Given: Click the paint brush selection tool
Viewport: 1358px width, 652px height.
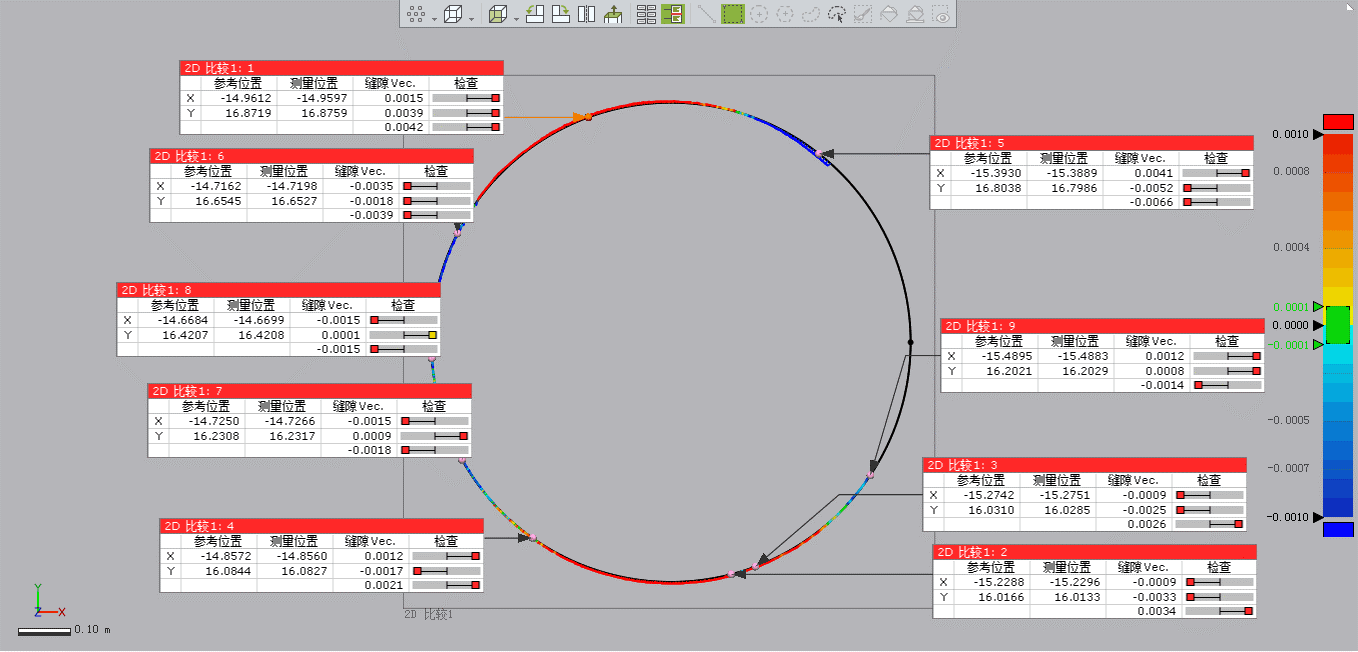Looking at the screenshot, I should tap(863, 14).
